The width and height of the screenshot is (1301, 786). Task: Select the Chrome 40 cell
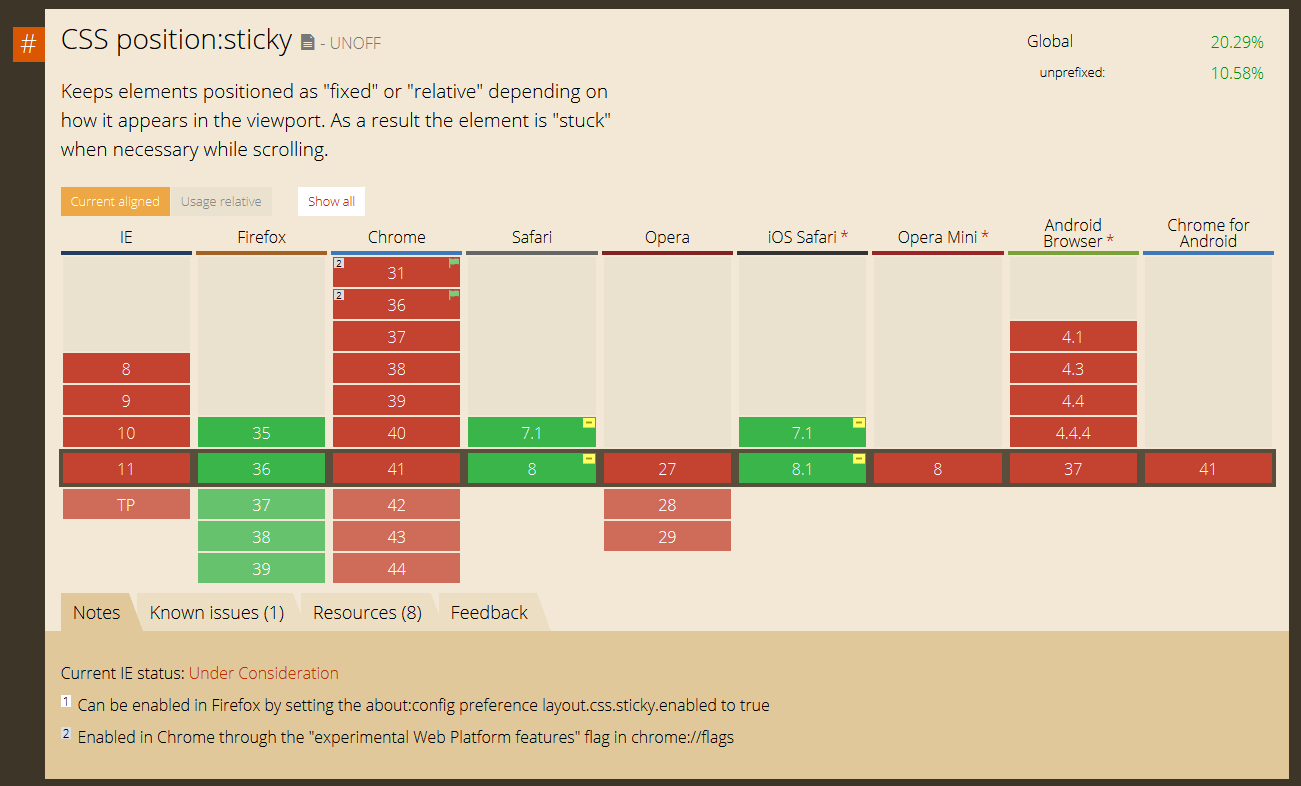(397, 433)
